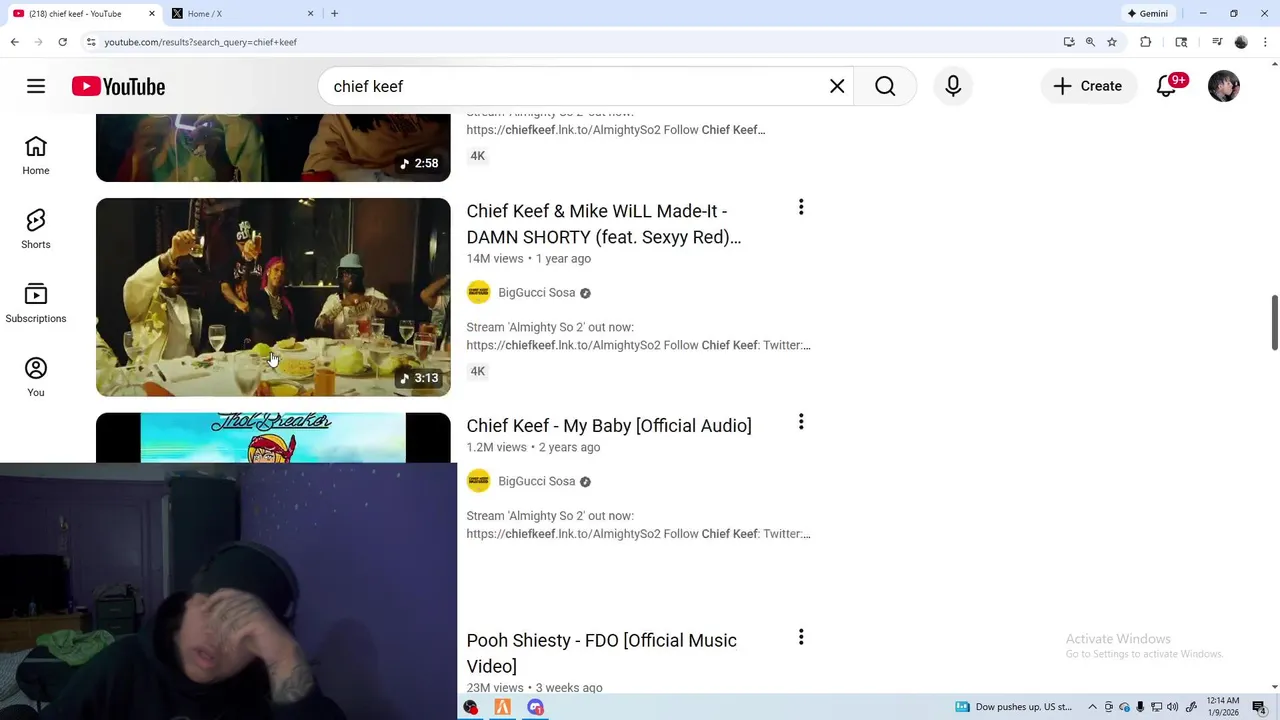Click '14M views' text
Screen dimensions: 1280x720
pos(495,259)
